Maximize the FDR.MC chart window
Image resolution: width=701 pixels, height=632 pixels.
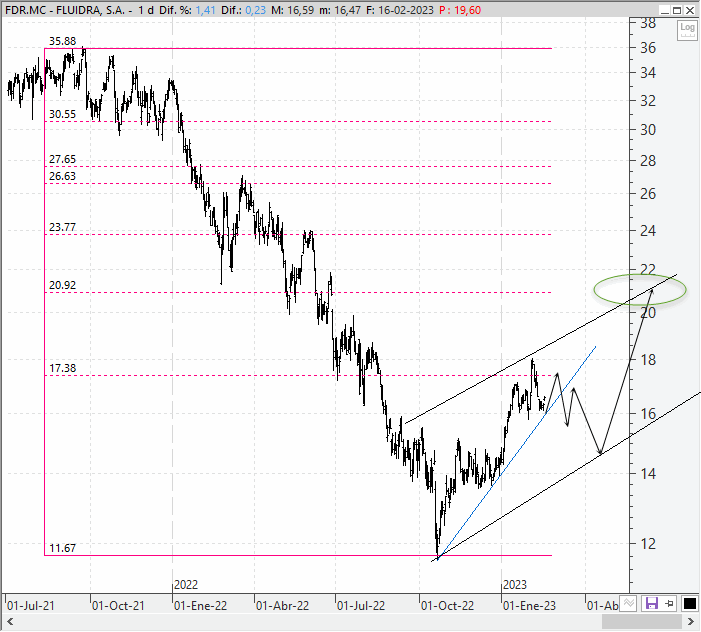pyautogui.click(x=677, y=10)
